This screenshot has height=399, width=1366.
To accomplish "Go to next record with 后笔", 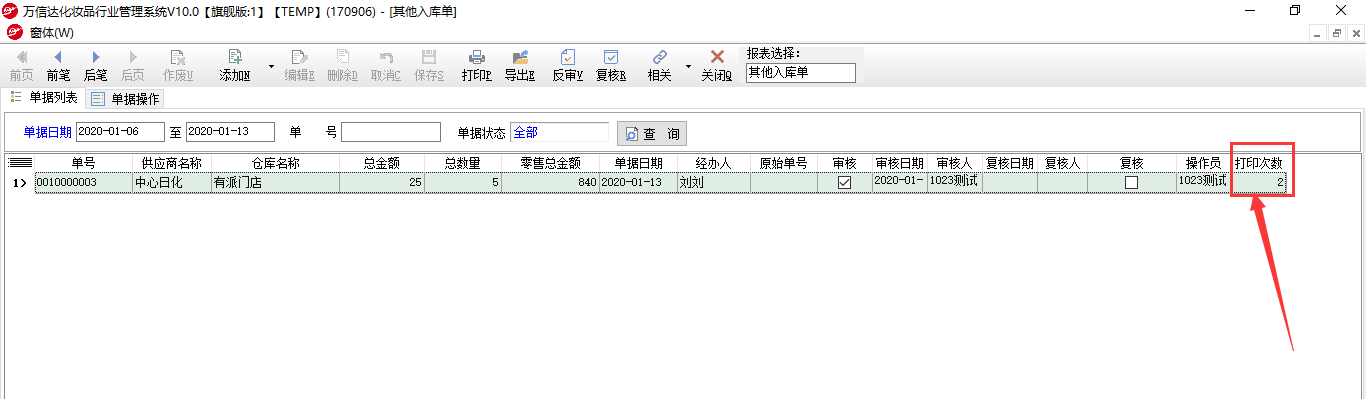I will (96, 66).
